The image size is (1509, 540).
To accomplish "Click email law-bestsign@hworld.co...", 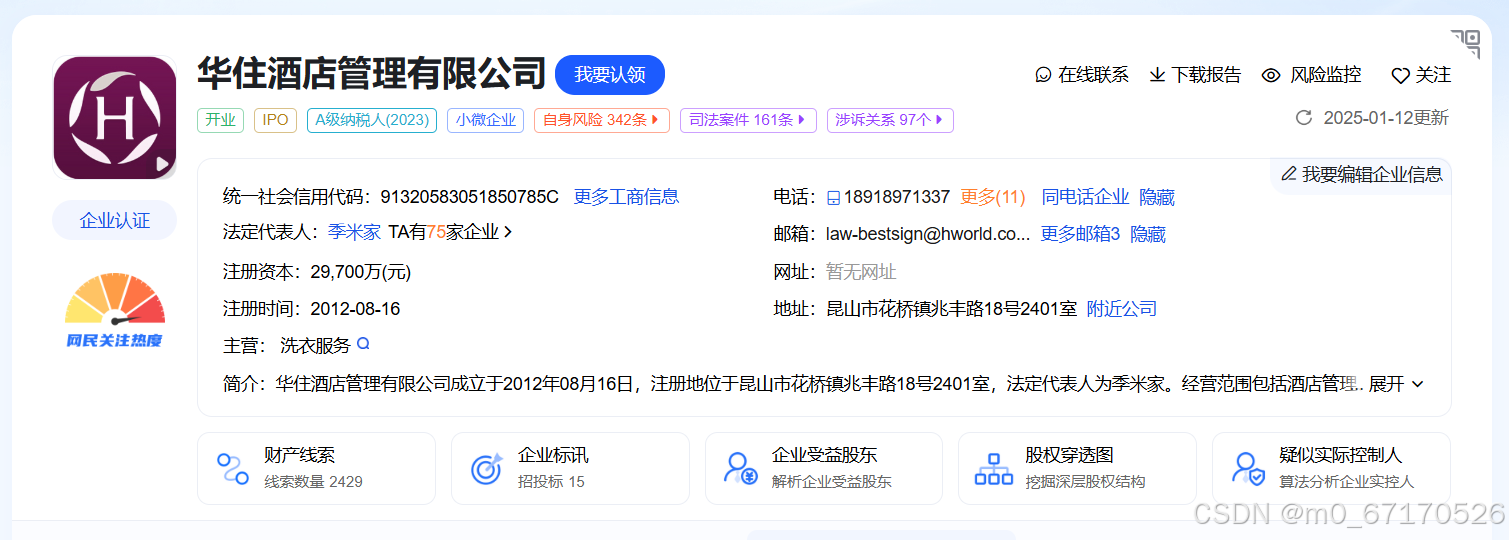I will [x=928, y=234].
